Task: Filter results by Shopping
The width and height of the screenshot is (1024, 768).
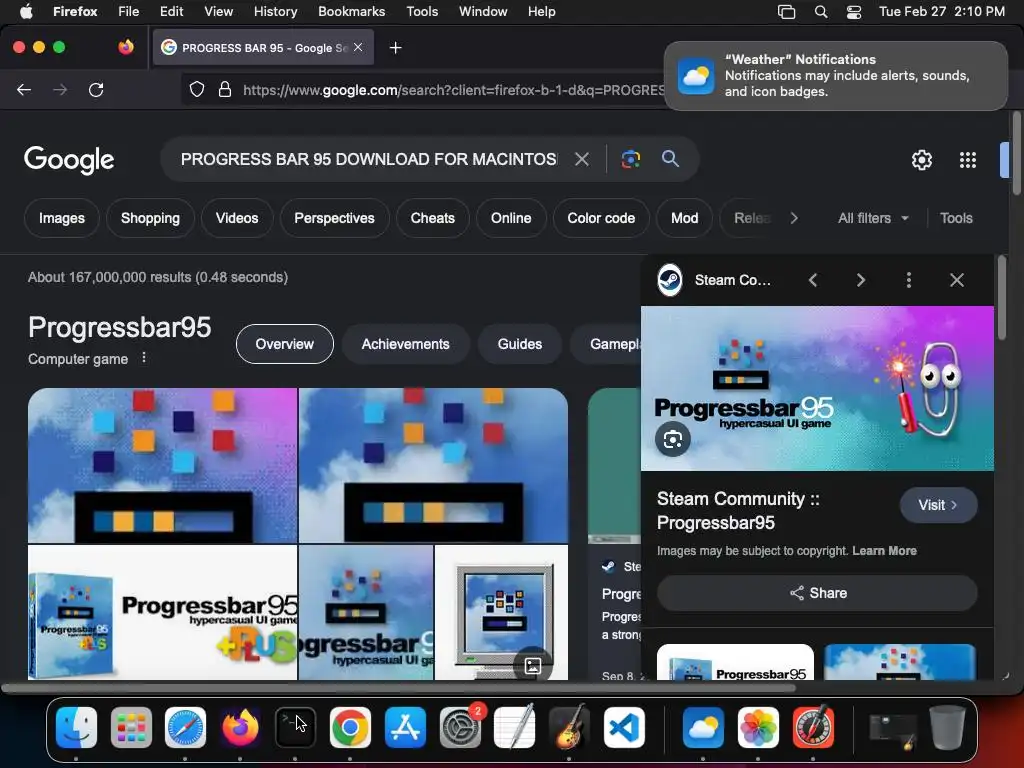Action: [x=150, y=218]
